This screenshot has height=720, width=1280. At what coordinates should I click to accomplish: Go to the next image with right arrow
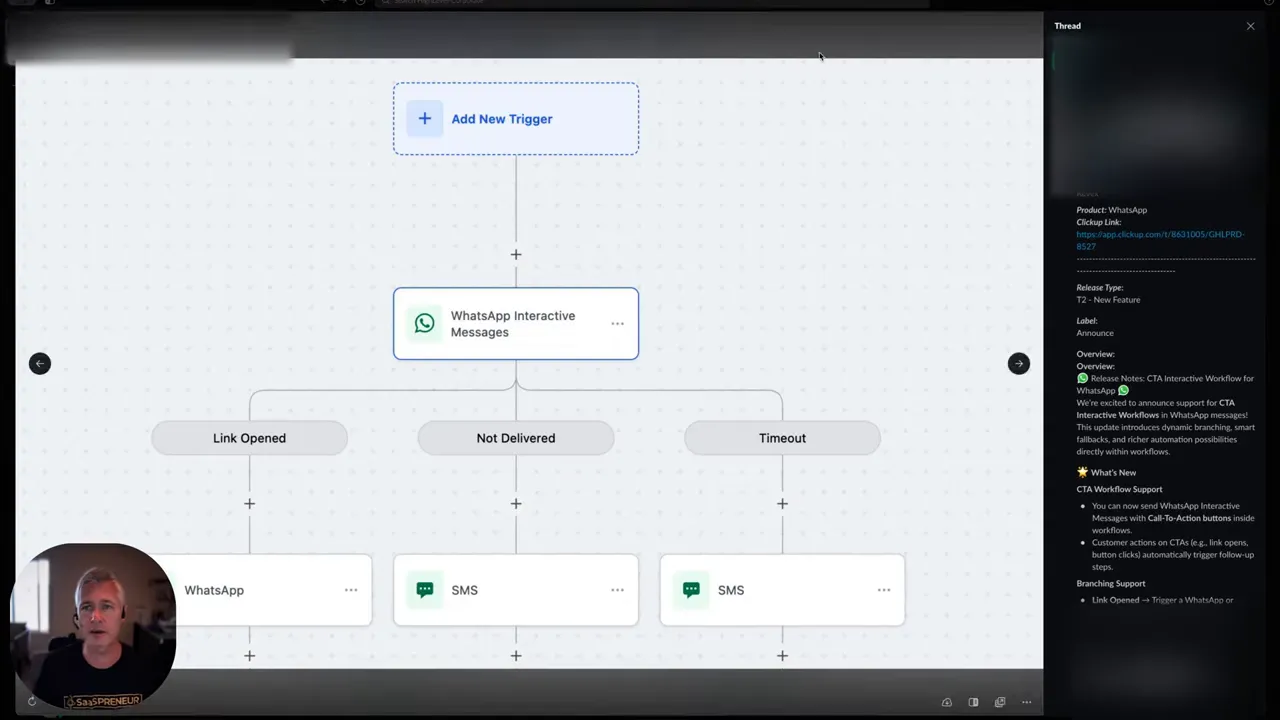(1019, 364)
